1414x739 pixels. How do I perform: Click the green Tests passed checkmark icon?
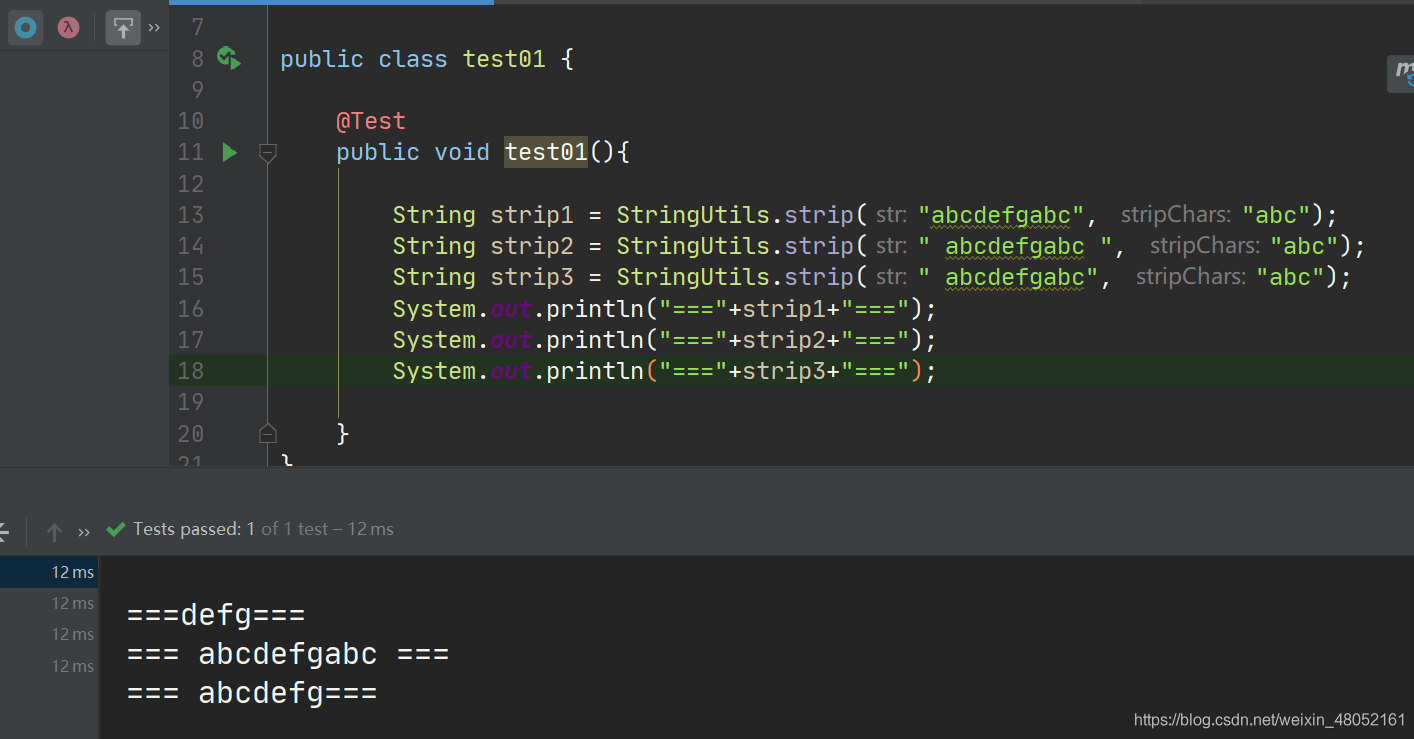(116, 529)
